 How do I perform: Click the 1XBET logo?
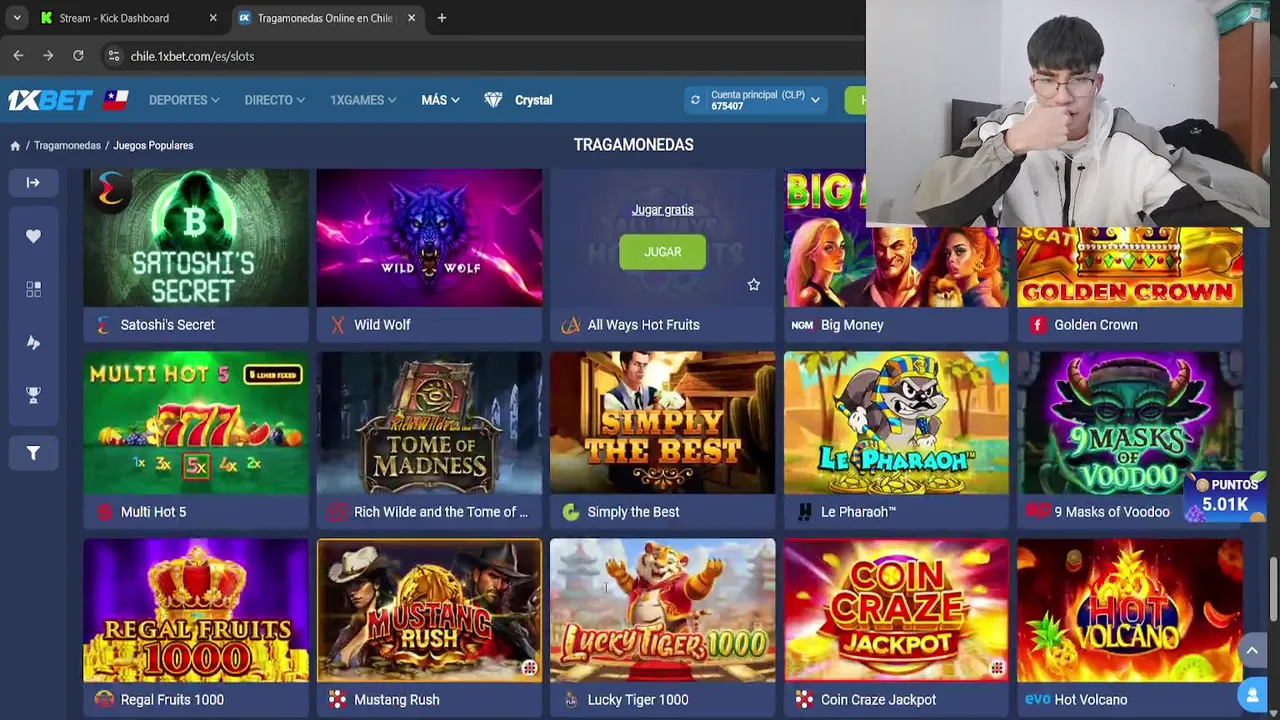click(x=50, y=100)
